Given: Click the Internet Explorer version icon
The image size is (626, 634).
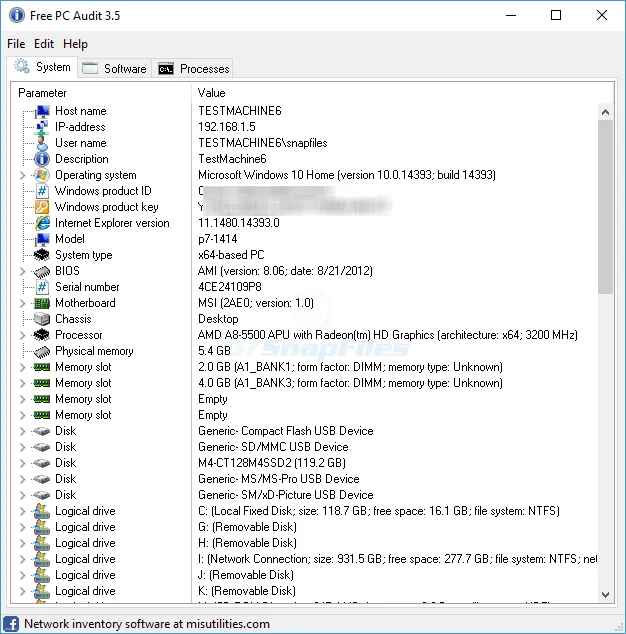Looking at the screenshot, I should (42, 223).
